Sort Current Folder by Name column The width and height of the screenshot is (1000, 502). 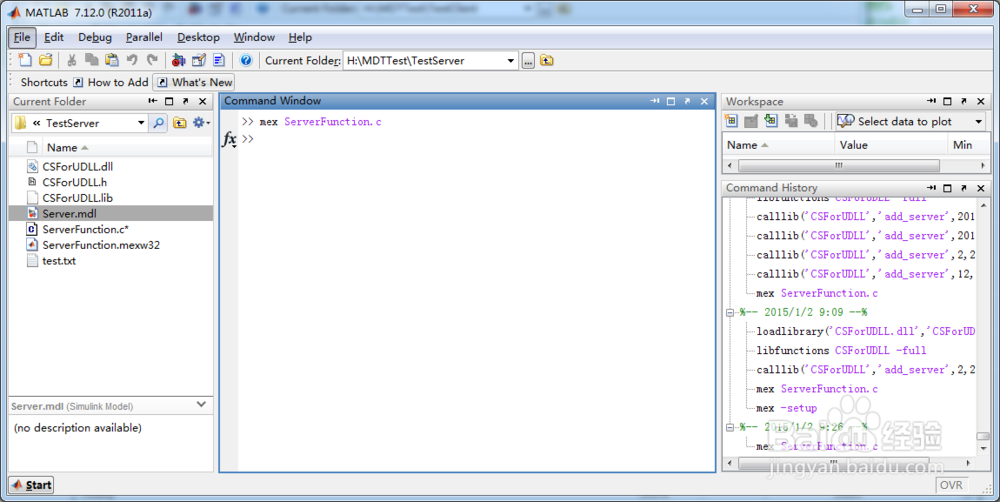click(x=62, y=147)
